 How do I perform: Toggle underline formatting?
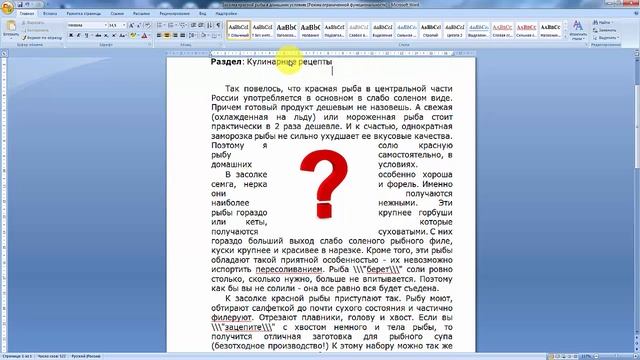pos(86,36)
